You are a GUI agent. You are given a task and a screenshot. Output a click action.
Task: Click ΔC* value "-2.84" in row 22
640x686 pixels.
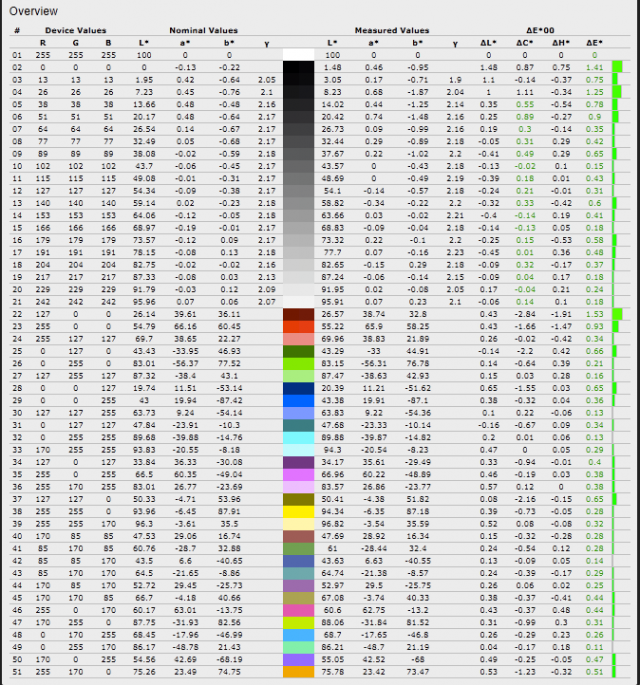tap(524, 314)
